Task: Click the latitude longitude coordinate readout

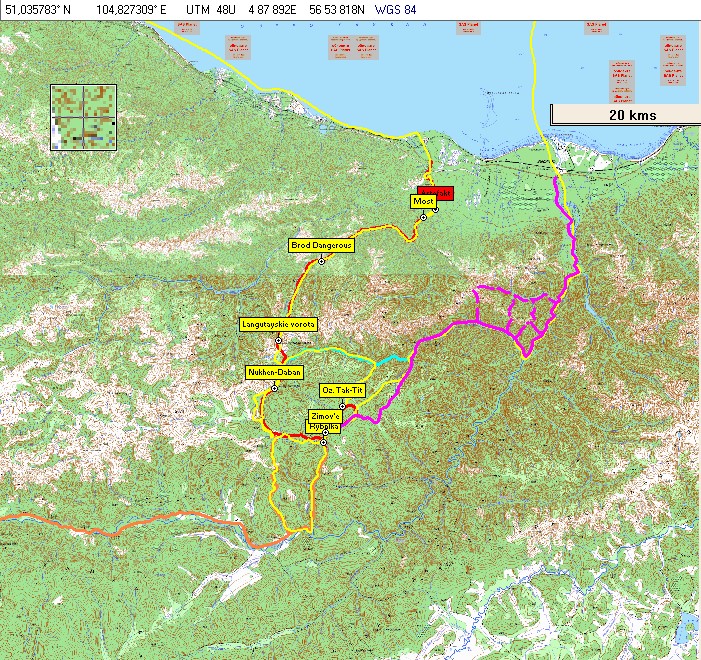Action: tap(88, 7)
